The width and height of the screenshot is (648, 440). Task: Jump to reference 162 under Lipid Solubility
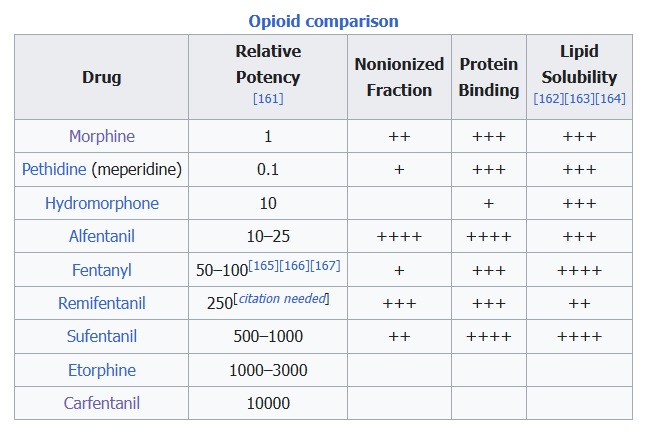(548, 98)
